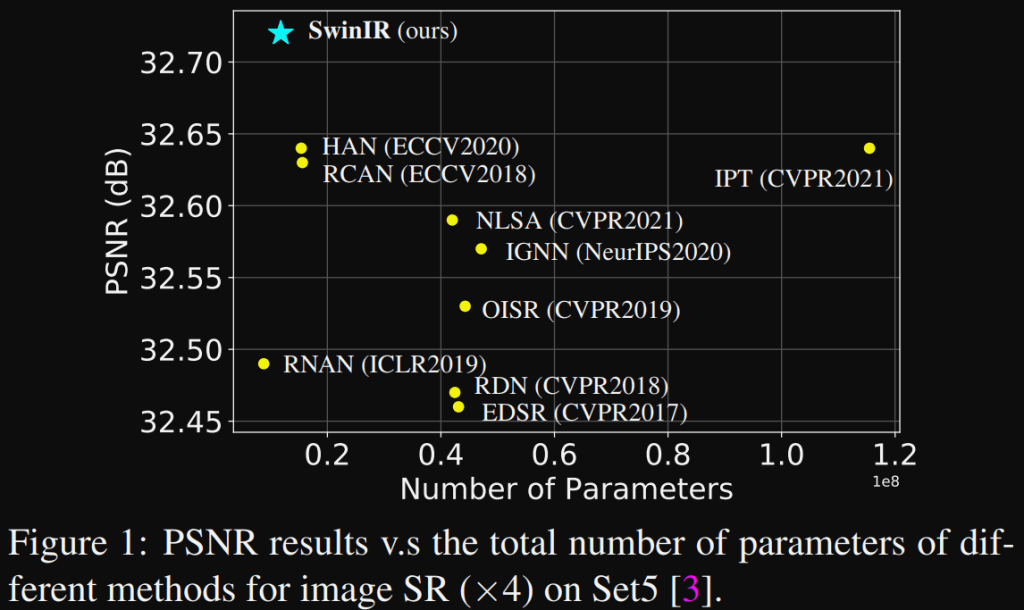
Task: Click the yellow dot for HAN (ECCV2020)
Action: [x=301, y=148]
